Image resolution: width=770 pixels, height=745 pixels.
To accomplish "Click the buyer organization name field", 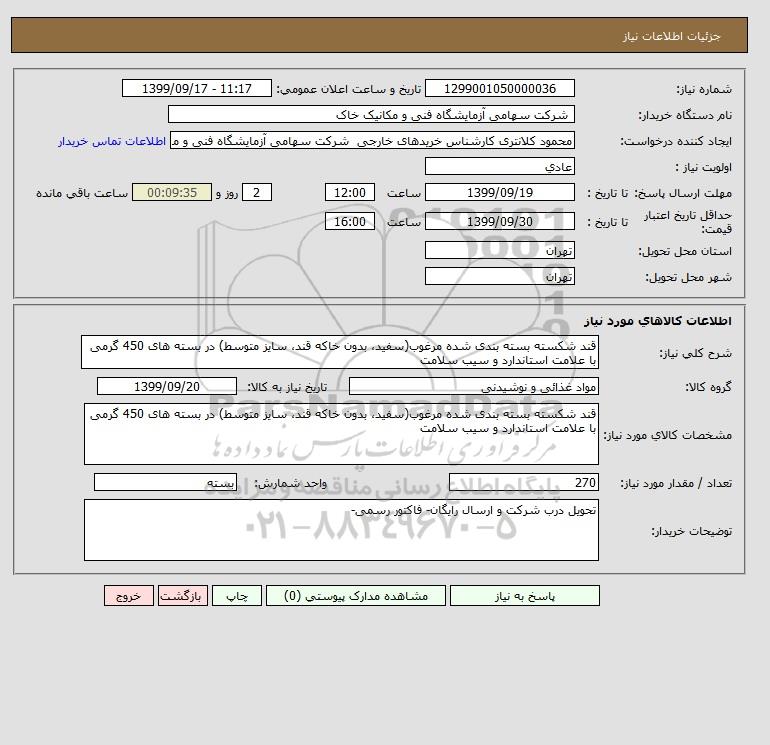I will coord(371,114).
